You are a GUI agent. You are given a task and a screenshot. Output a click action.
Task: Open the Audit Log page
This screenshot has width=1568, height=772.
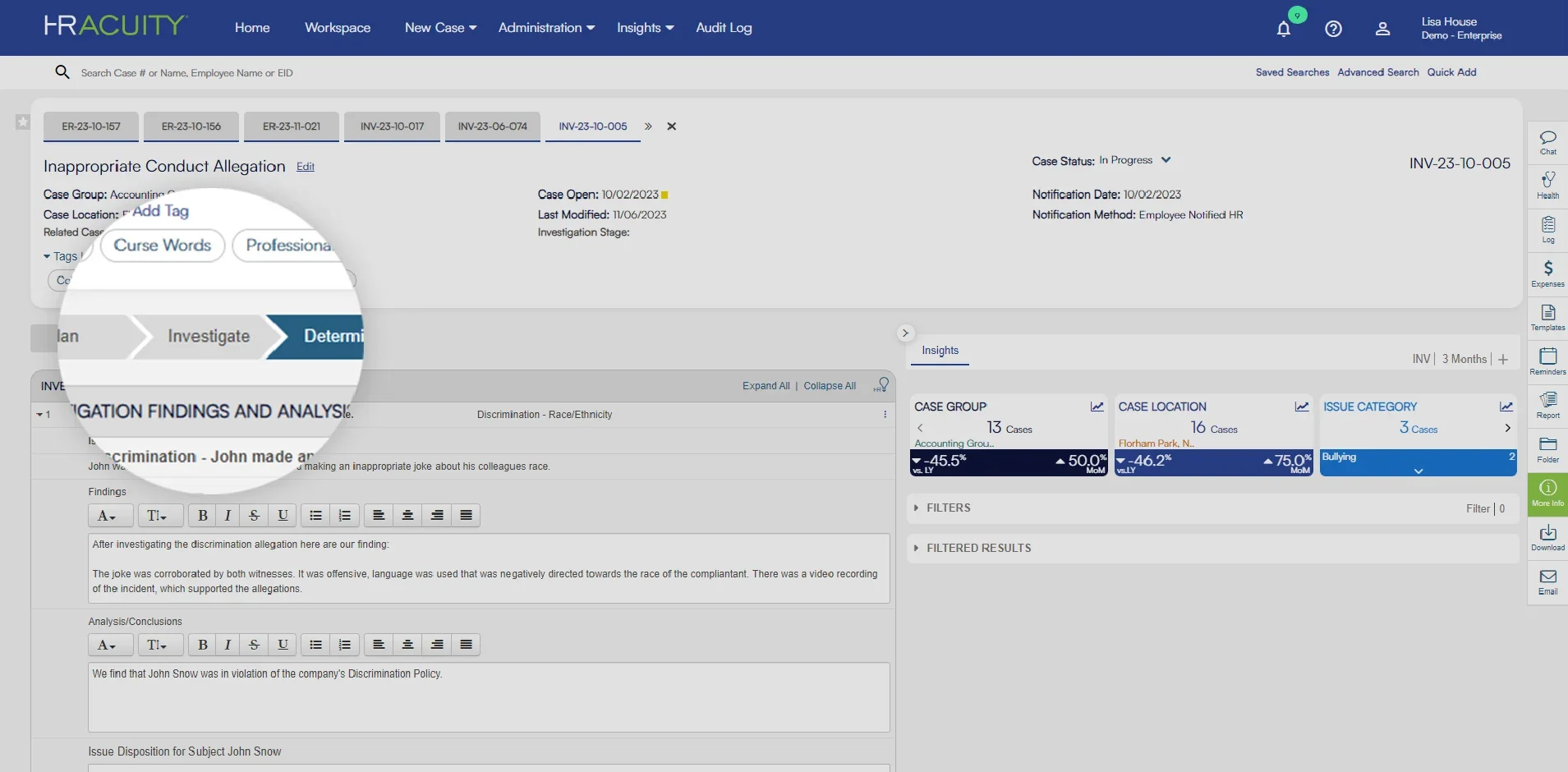pyautogui.click(x=724, y=28)
